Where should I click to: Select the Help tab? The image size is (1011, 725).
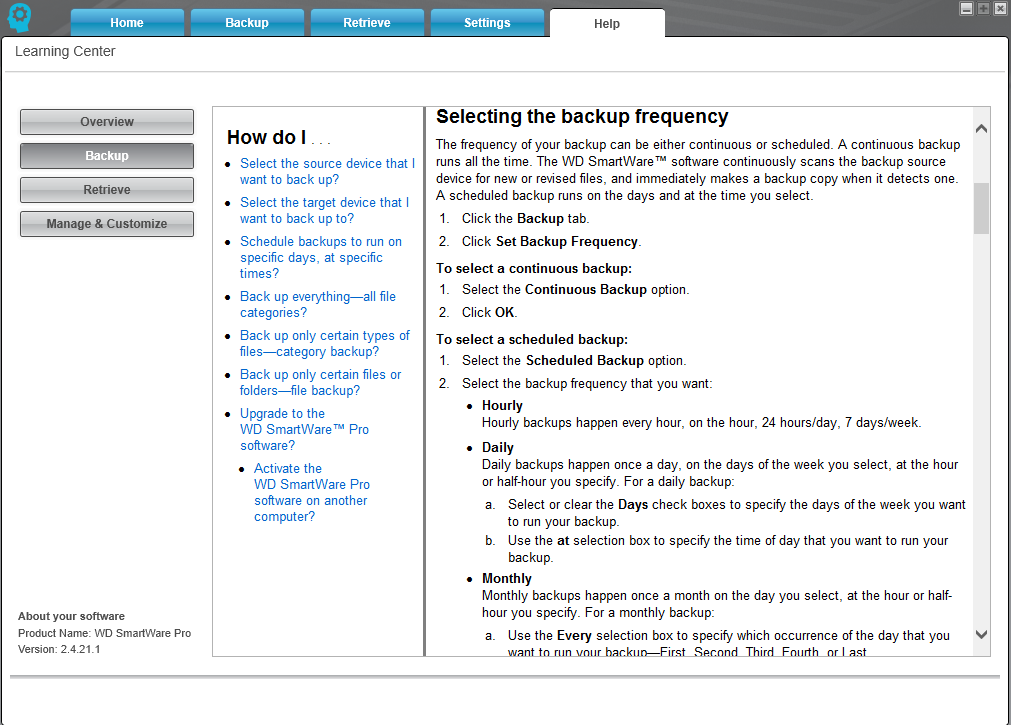pyautogui.click(x=607, y=23)
